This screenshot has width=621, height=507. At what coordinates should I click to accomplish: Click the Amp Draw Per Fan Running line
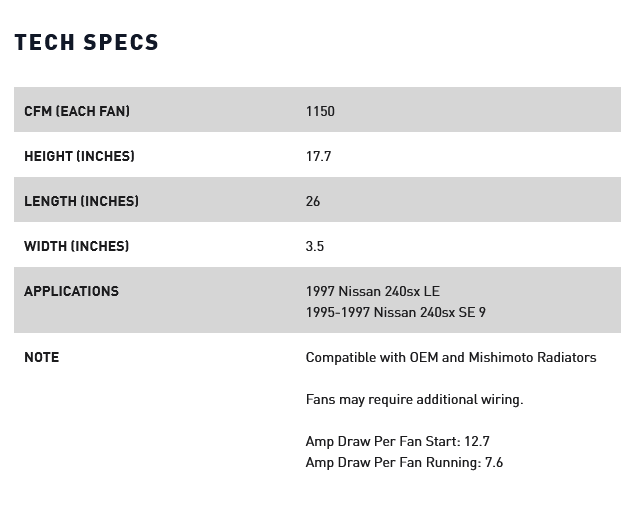click(404, 462)
